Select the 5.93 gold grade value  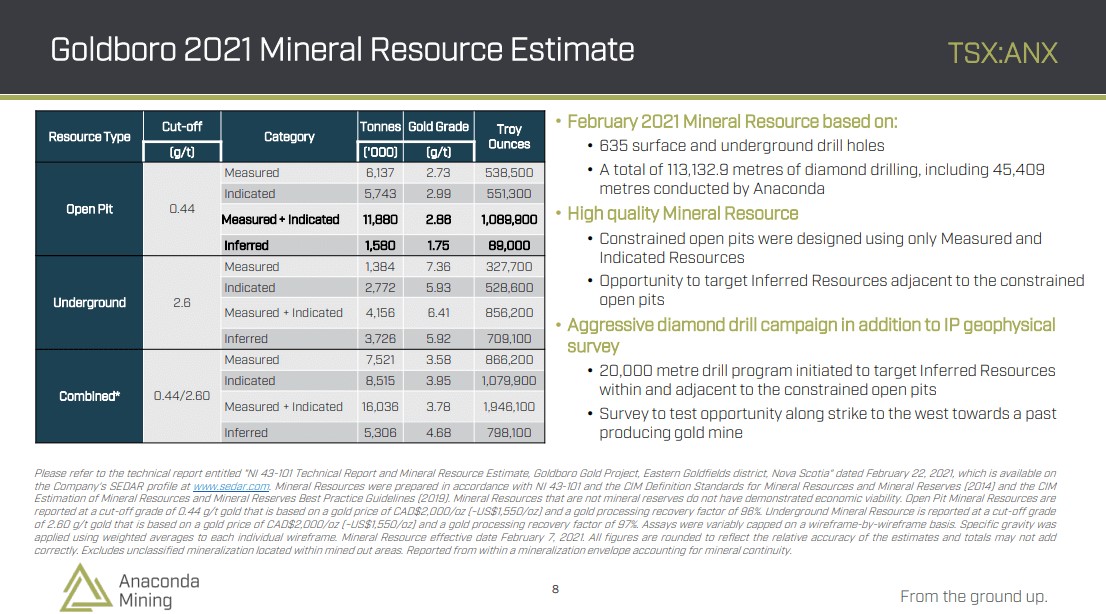(x=439, y=288)
